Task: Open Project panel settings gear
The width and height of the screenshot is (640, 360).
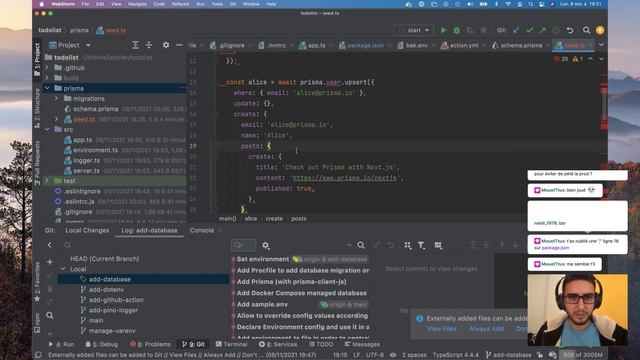Action: click(x=166, y=45)
